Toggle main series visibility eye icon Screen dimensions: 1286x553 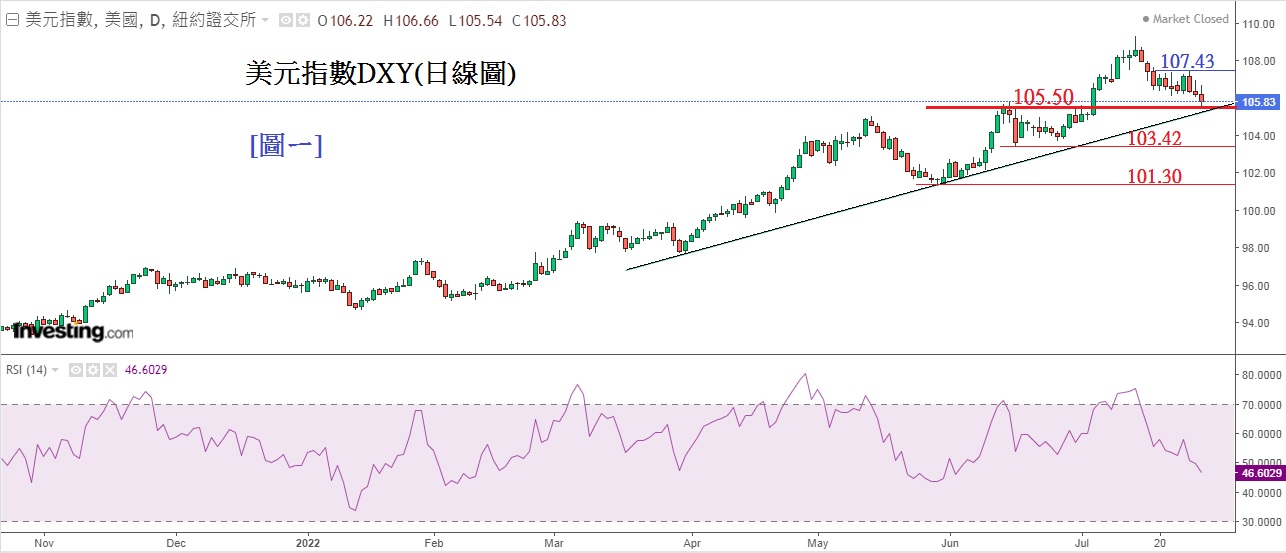coord(285,20)
